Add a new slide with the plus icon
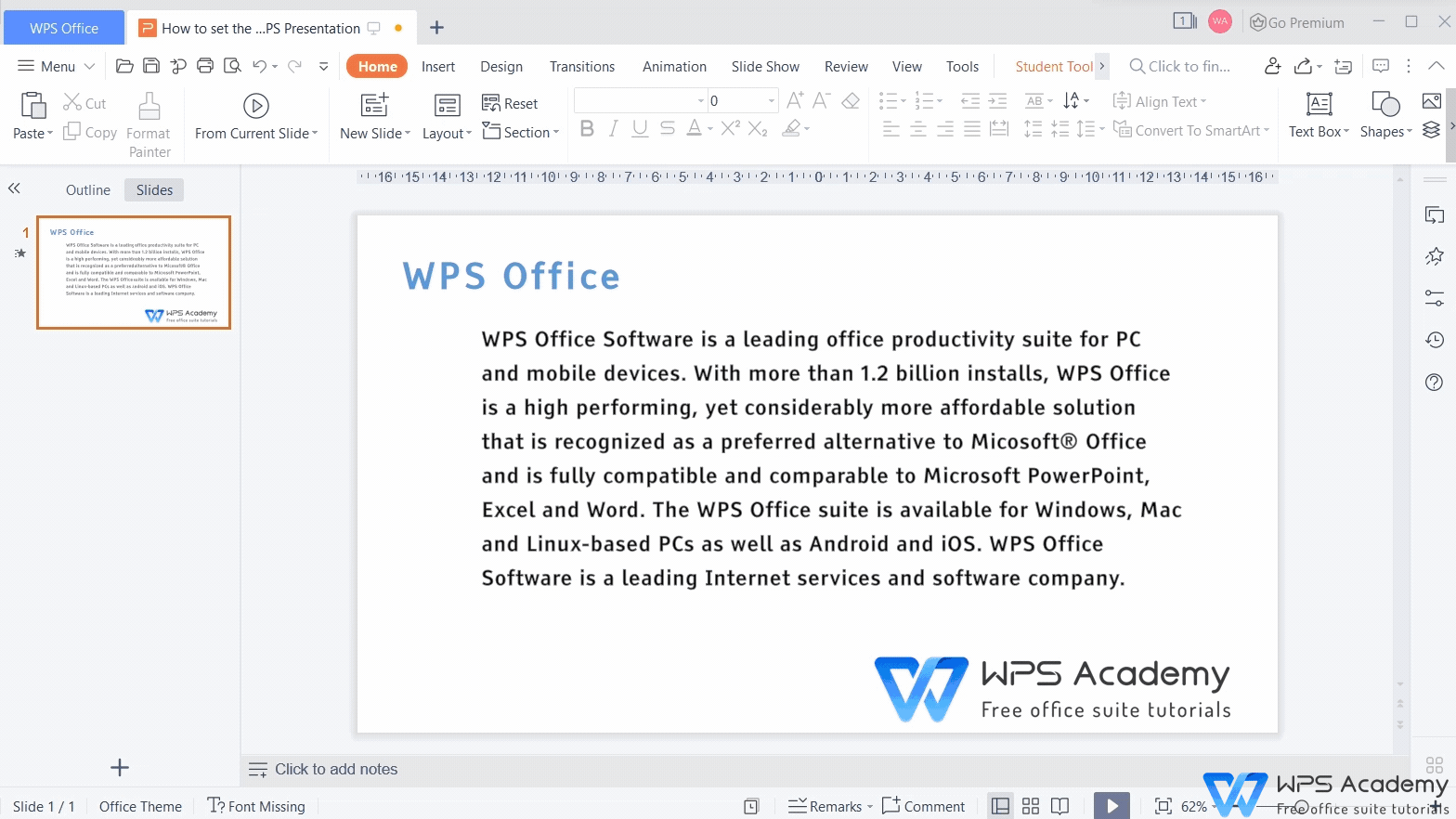This screenshot has height=819, width=1456. 120,768
